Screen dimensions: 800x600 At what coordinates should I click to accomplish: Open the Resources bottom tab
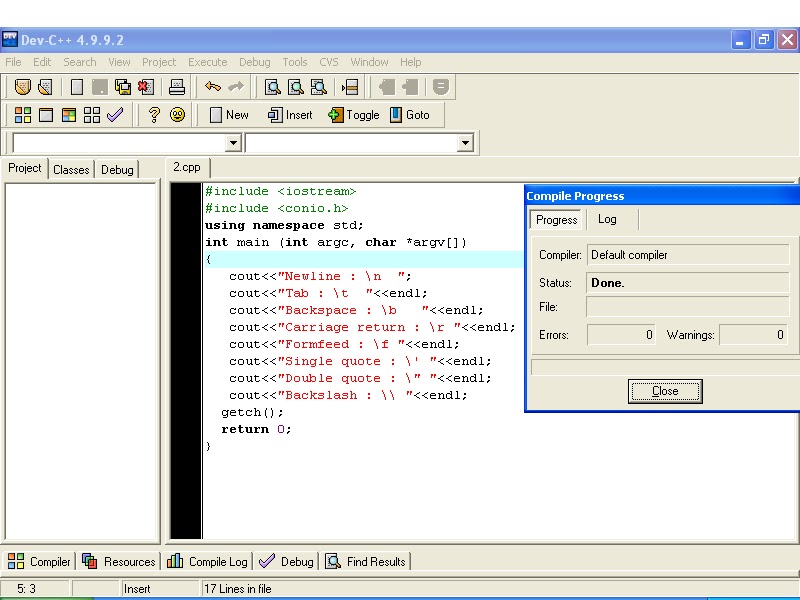pyautogui.click(x=119, y=562)
